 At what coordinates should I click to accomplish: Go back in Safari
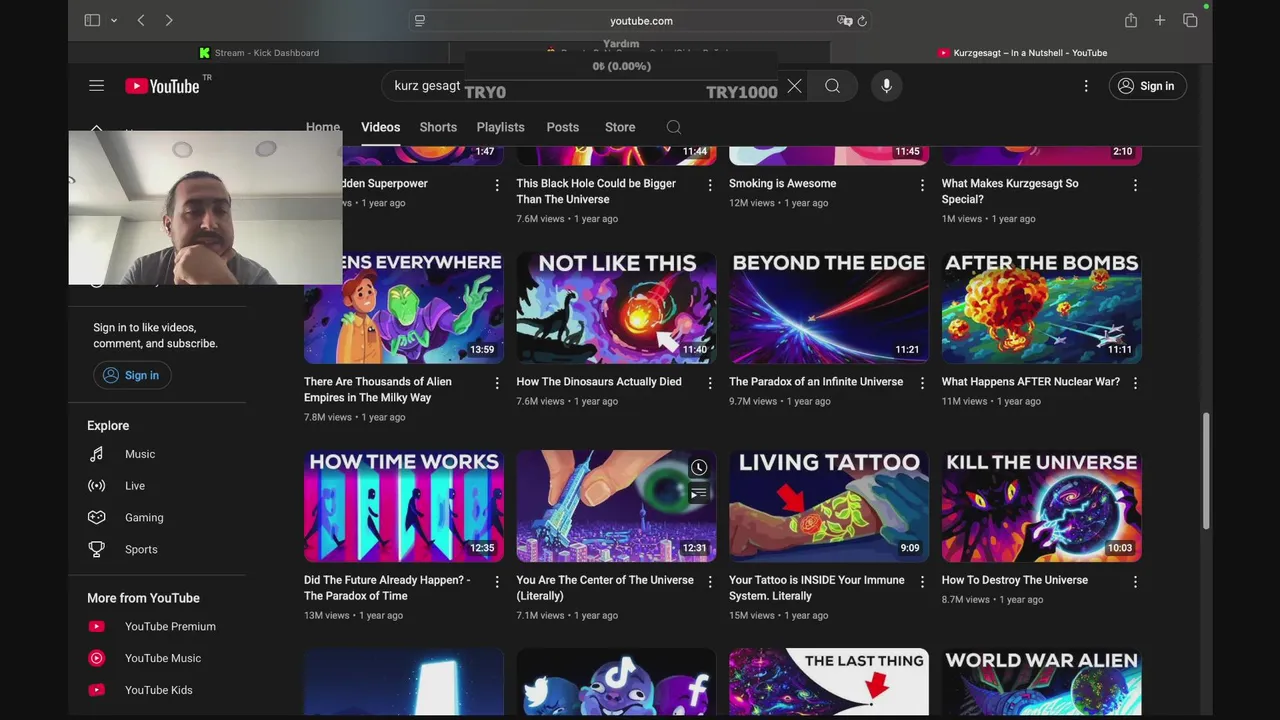click(x=141, y=20)
